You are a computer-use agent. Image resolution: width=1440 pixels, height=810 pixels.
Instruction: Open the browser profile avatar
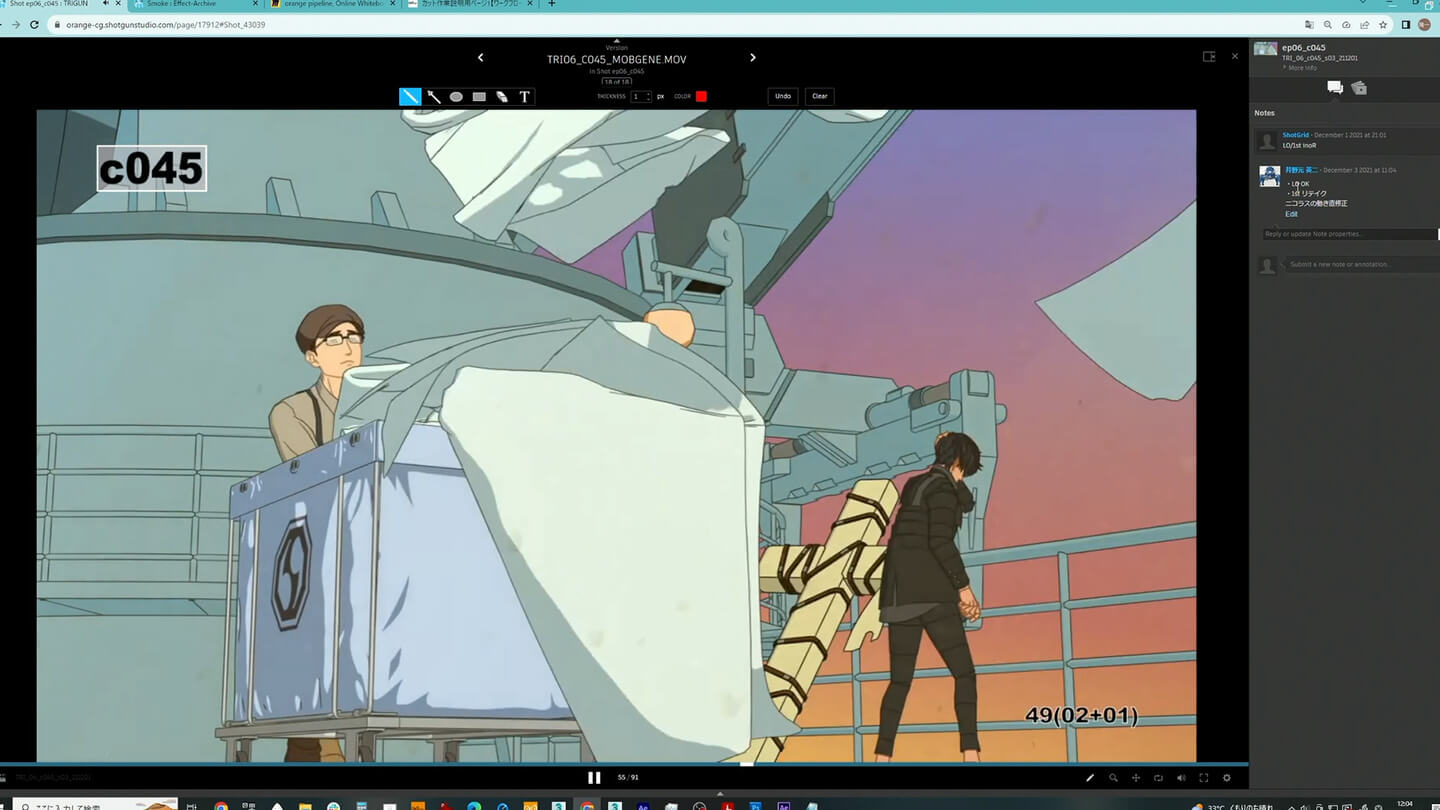tap(1424, 24)
